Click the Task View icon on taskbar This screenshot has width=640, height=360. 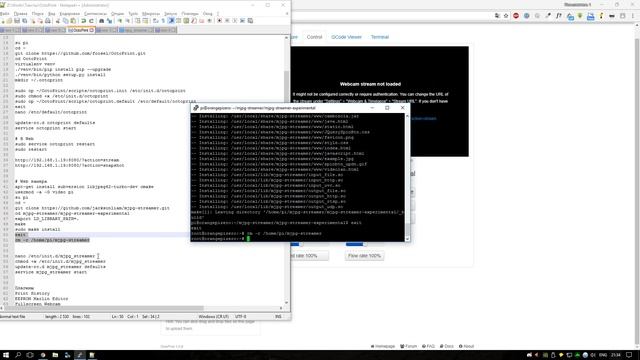point(30,355)
